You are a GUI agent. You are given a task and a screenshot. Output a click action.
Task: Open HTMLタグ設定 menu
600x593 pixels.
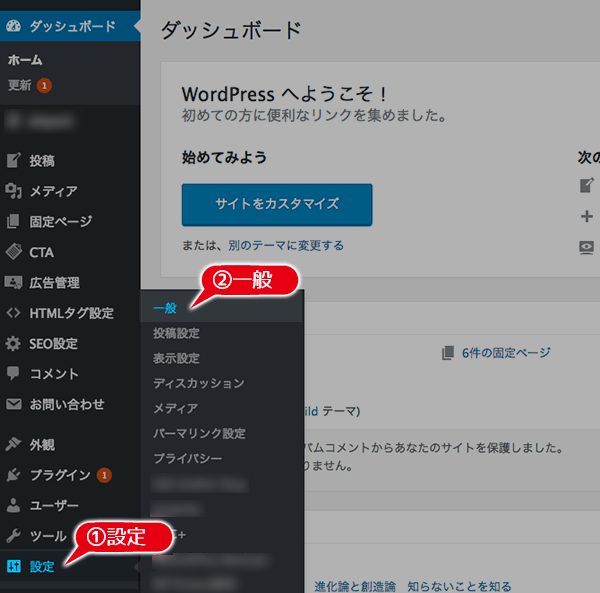(70, 313)
